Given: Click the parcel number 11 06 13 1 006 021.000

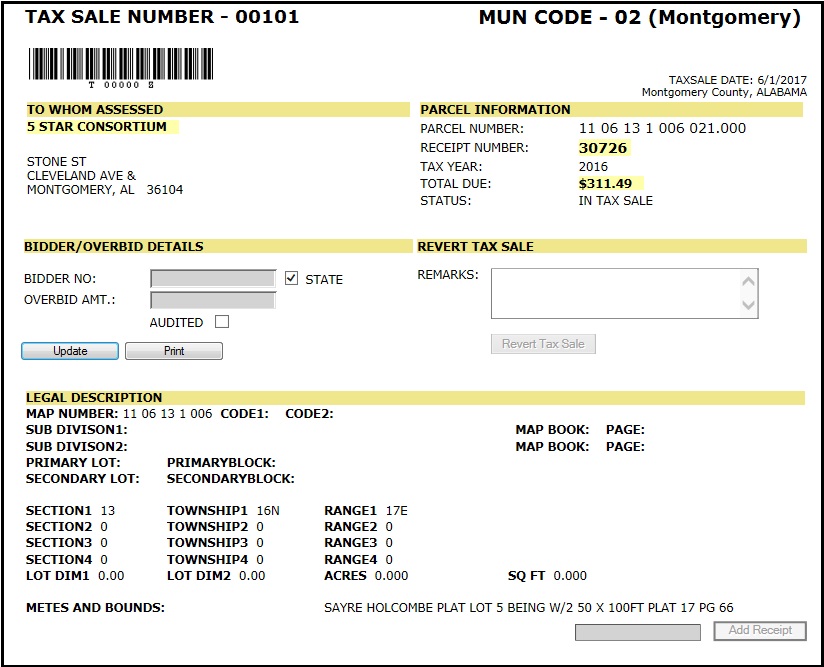Looking at the screenshot, I should (662, 129).
